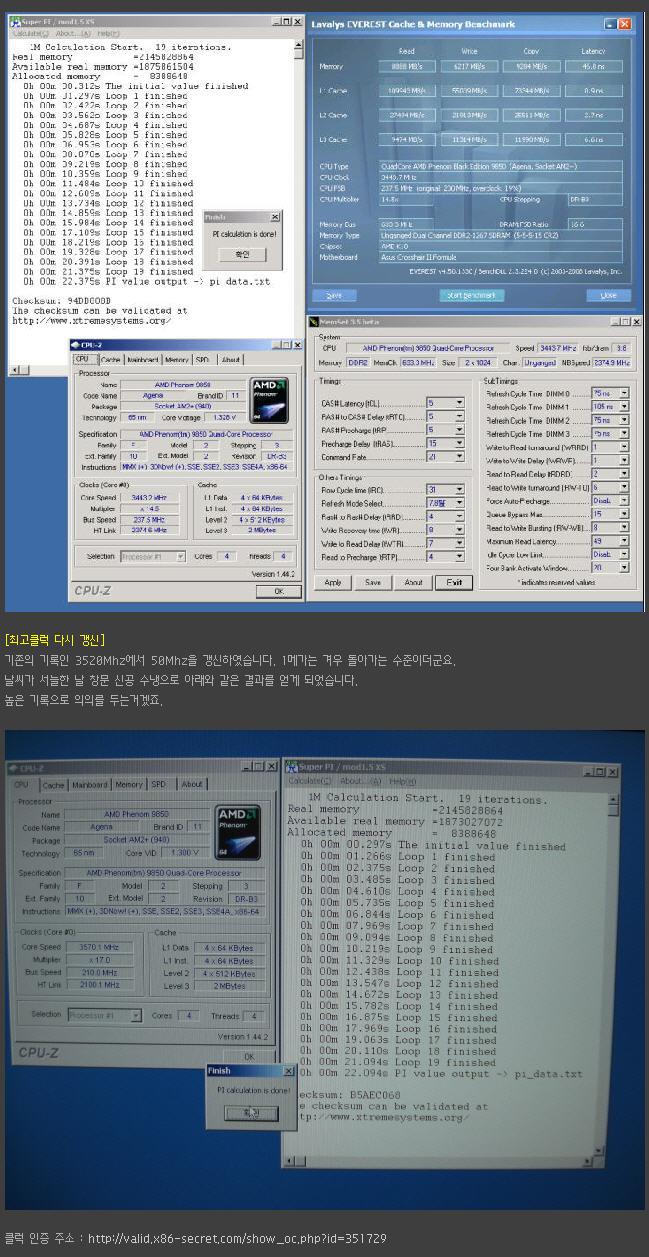Switch to Memory tab in upper CPU-Z
The image size is (649, 1257).
(x=176, y=359)
